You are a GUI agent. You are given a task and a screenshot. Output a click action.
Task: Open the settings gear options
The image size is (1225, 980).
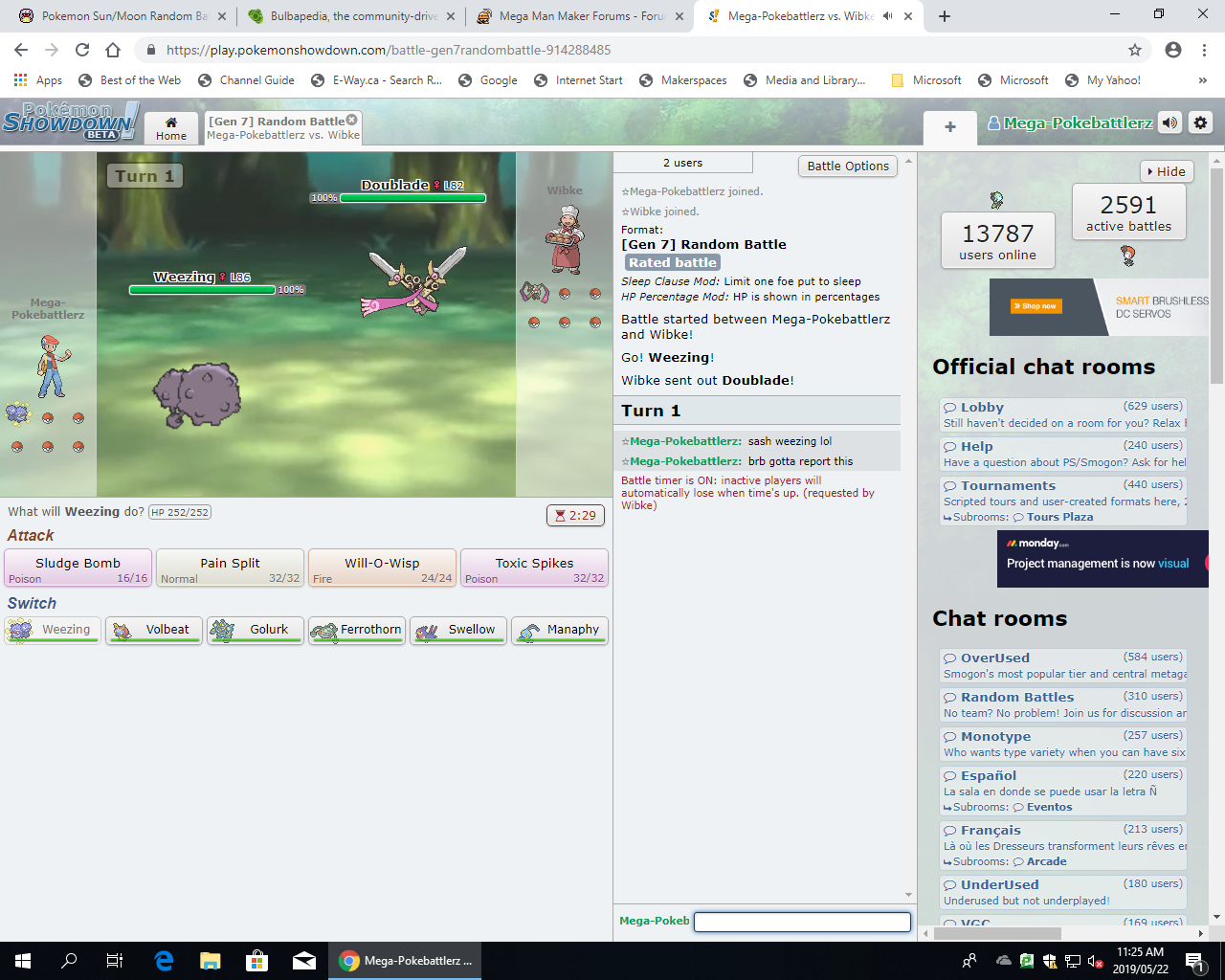[1200, 122]
